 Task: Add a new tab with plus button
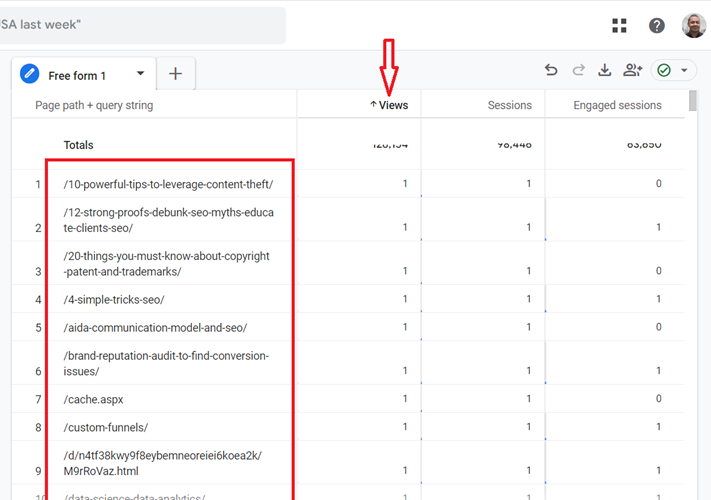175,73
